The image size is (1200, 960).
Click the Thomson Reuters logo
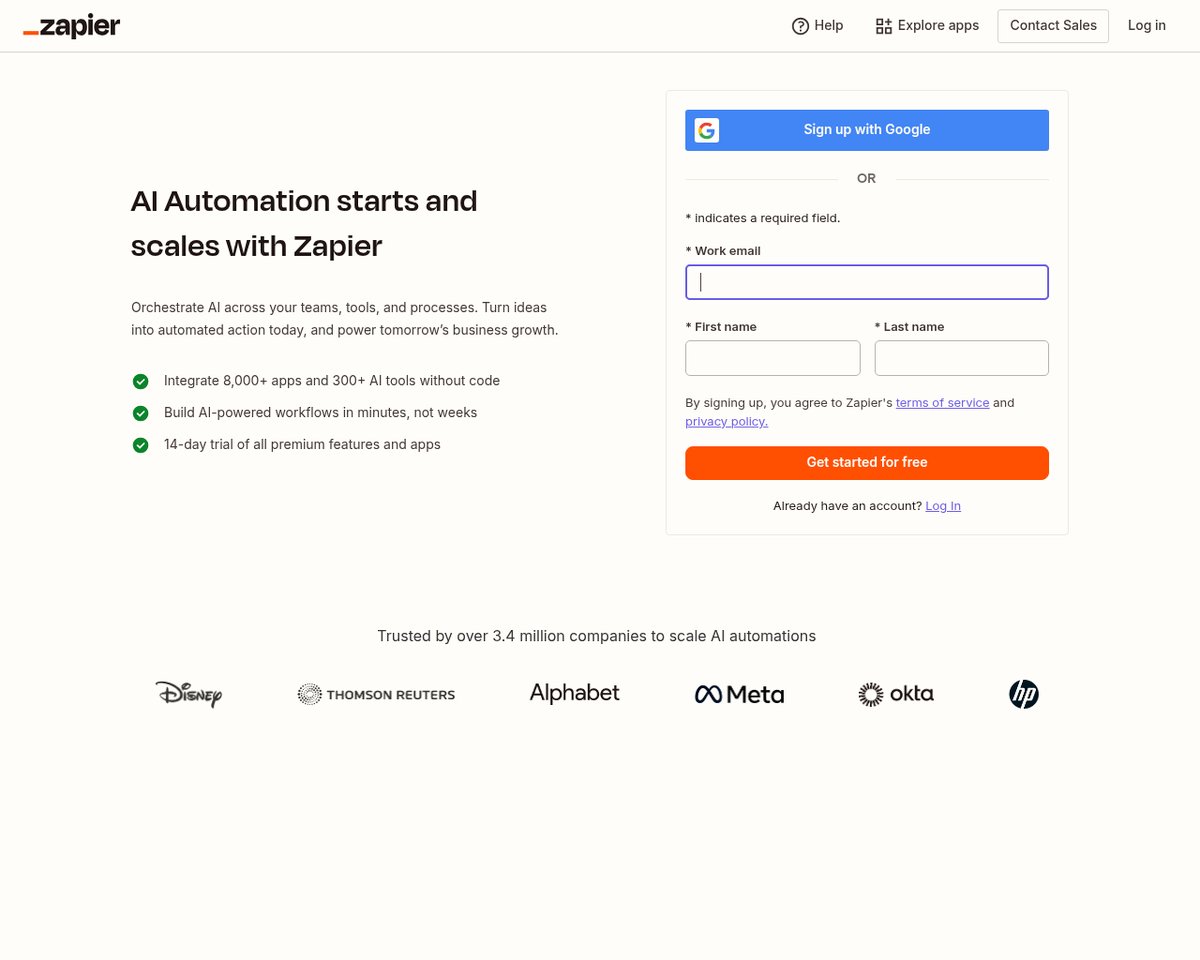tap(376, 694)
